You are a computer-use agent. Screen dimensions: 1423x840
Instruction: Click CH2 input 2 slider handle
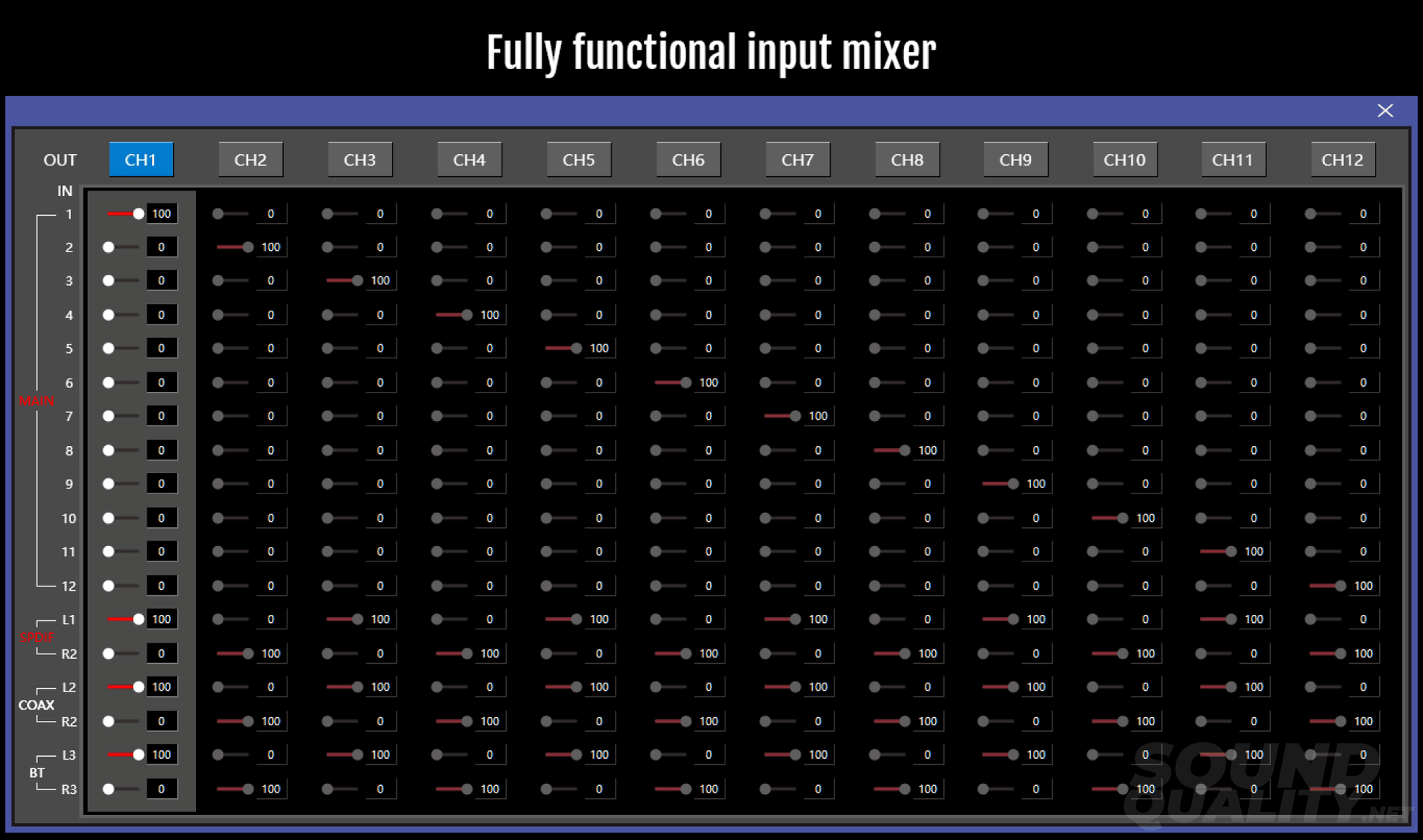point(248,247)
